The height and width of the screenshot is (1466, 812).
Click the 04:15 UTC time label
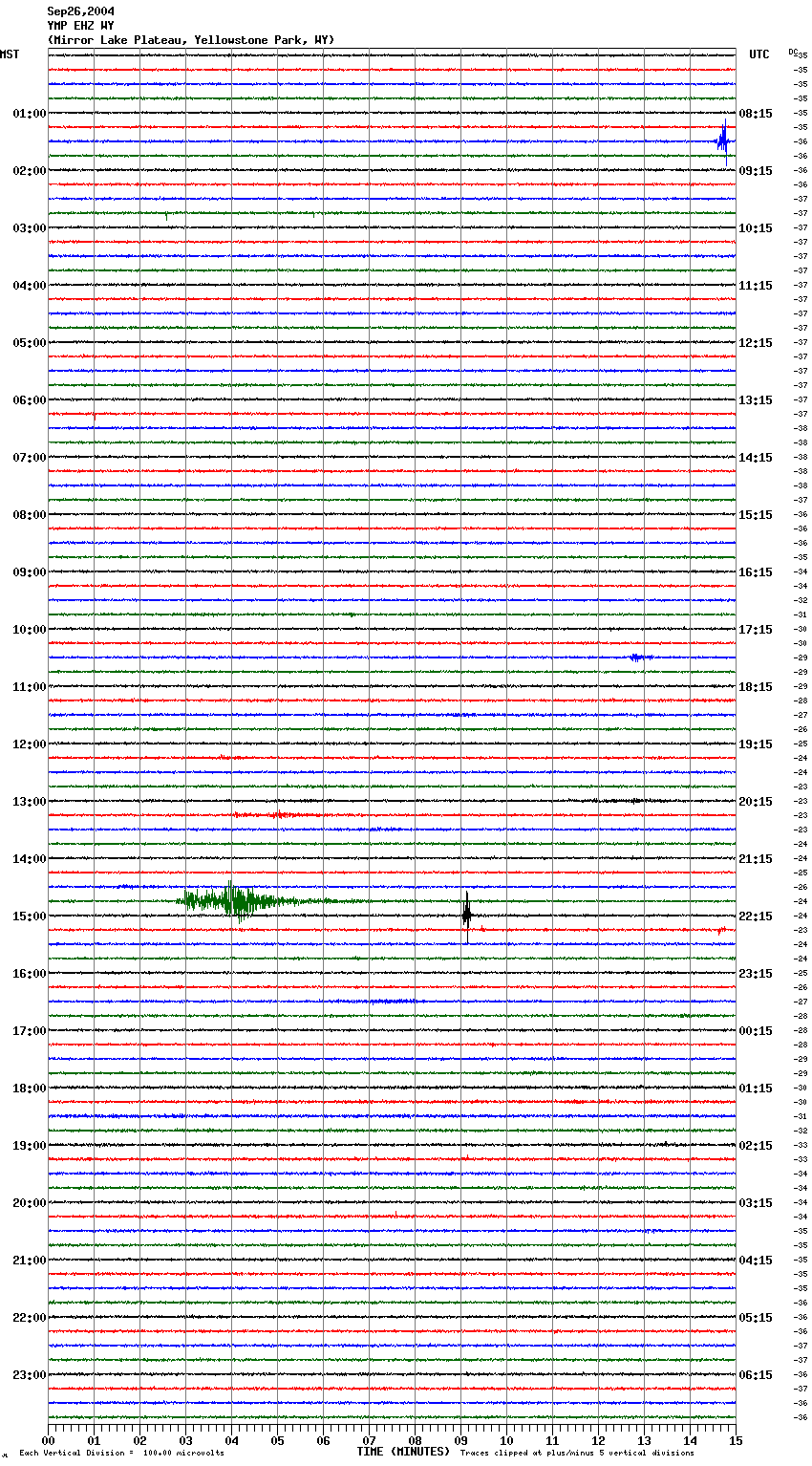(x=756, y=1261)
